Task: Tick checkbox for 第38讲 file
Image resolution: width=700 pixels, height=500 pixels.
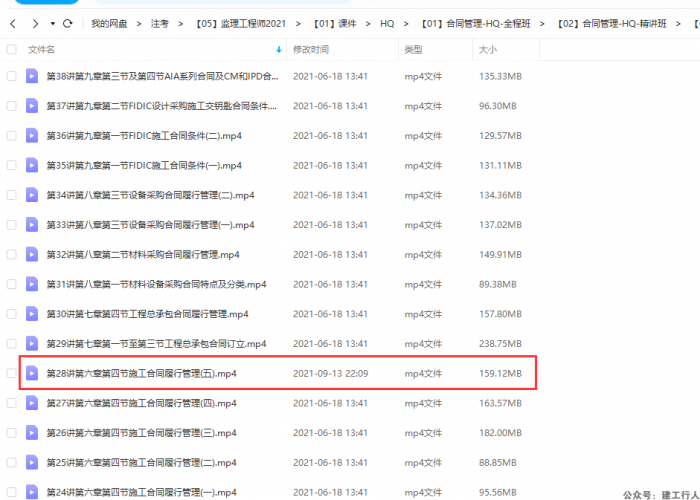Action: tap(12, 76)
